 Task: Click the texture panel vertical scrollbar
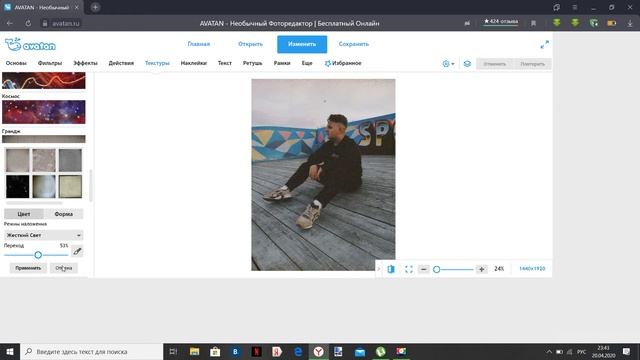click(x=91, y=185)
